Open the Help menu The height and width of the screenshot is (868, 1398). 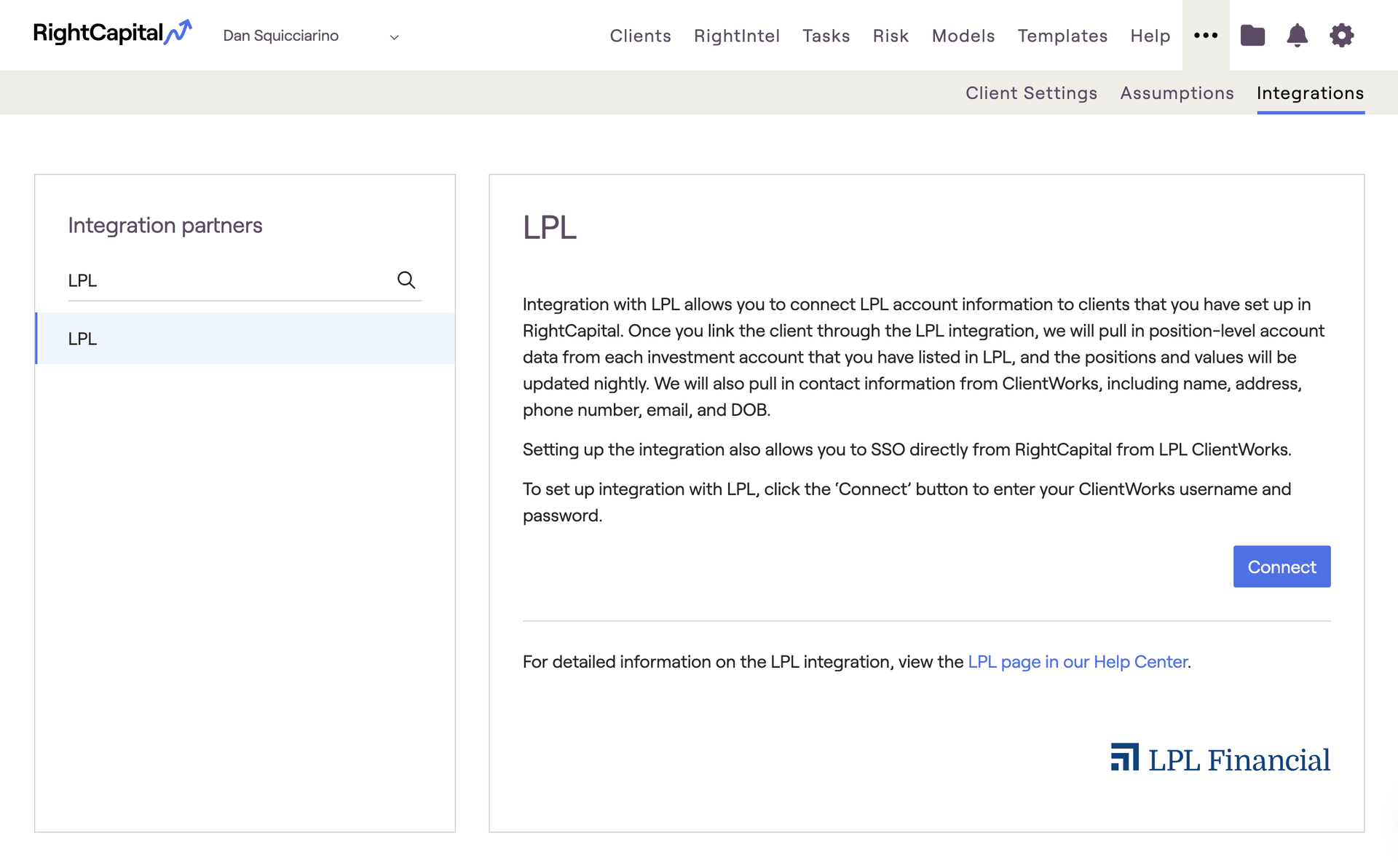click(1150, 36)
